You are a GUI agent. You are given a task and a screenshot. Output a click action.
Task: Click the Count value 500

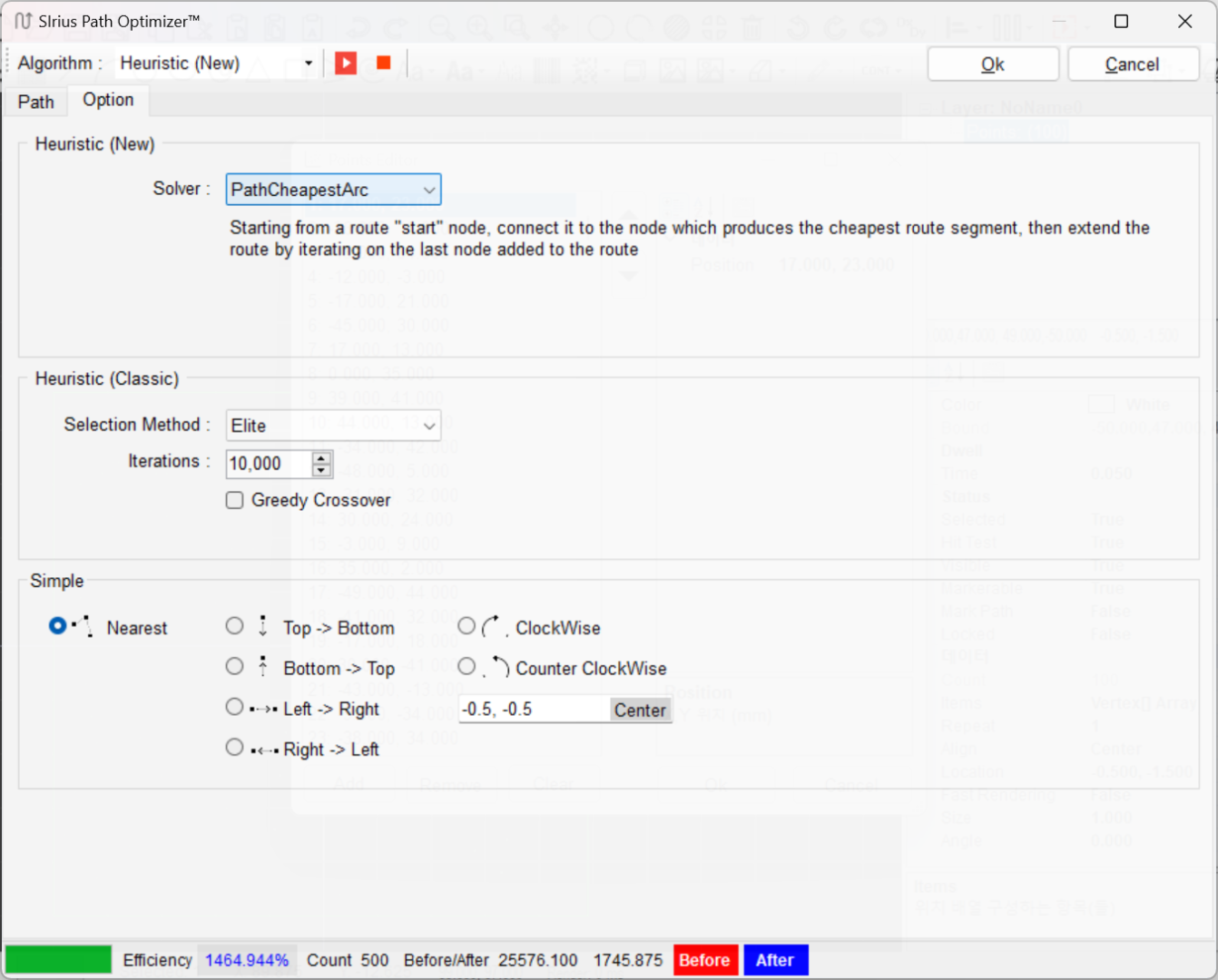click(x=374, y=960)
